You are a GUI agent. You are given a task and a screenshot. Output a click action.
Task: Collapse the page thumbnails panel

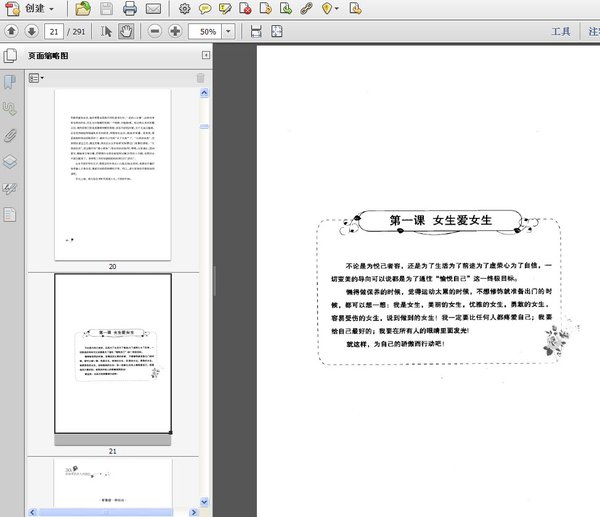coord(205,55)
